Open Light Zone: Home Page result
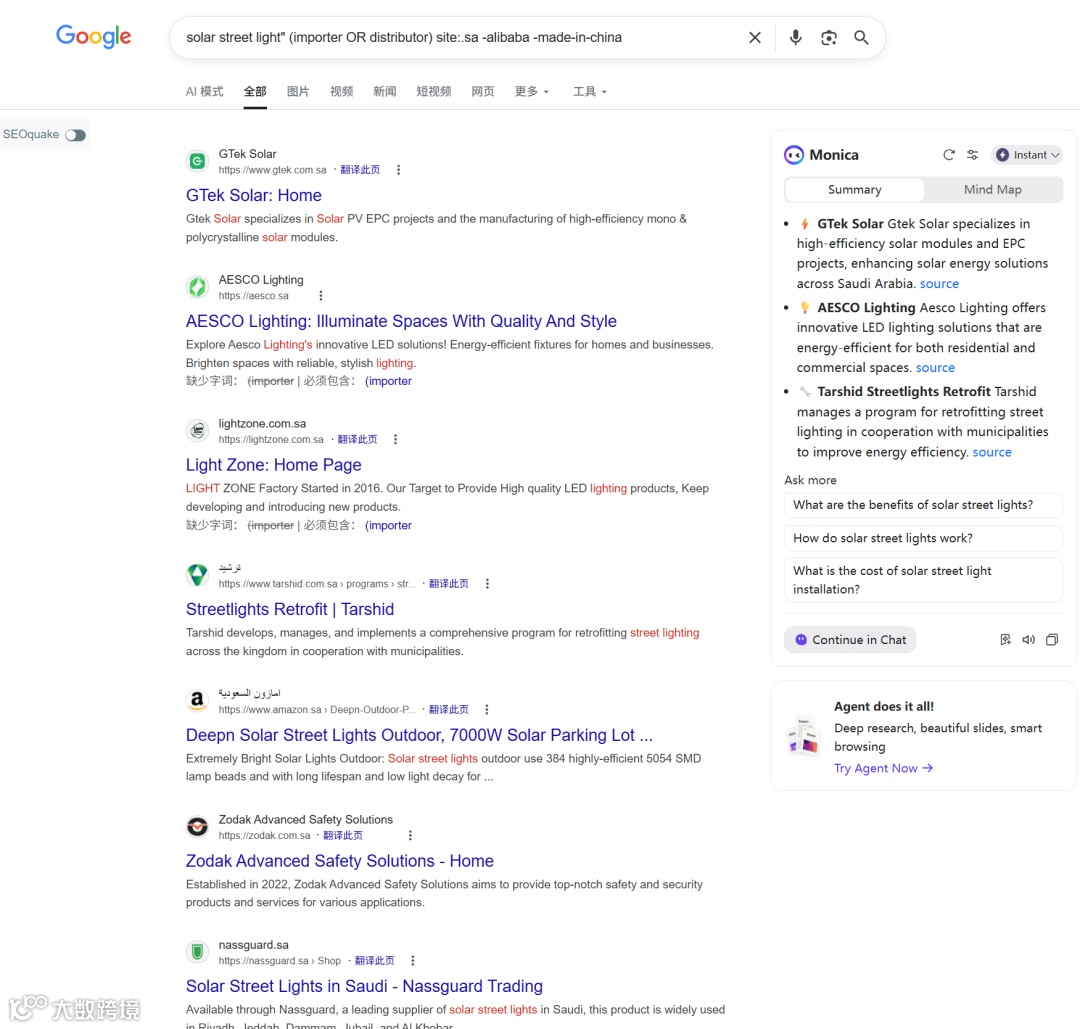This screenshot has width=1080, height=1029. [273, 466]
